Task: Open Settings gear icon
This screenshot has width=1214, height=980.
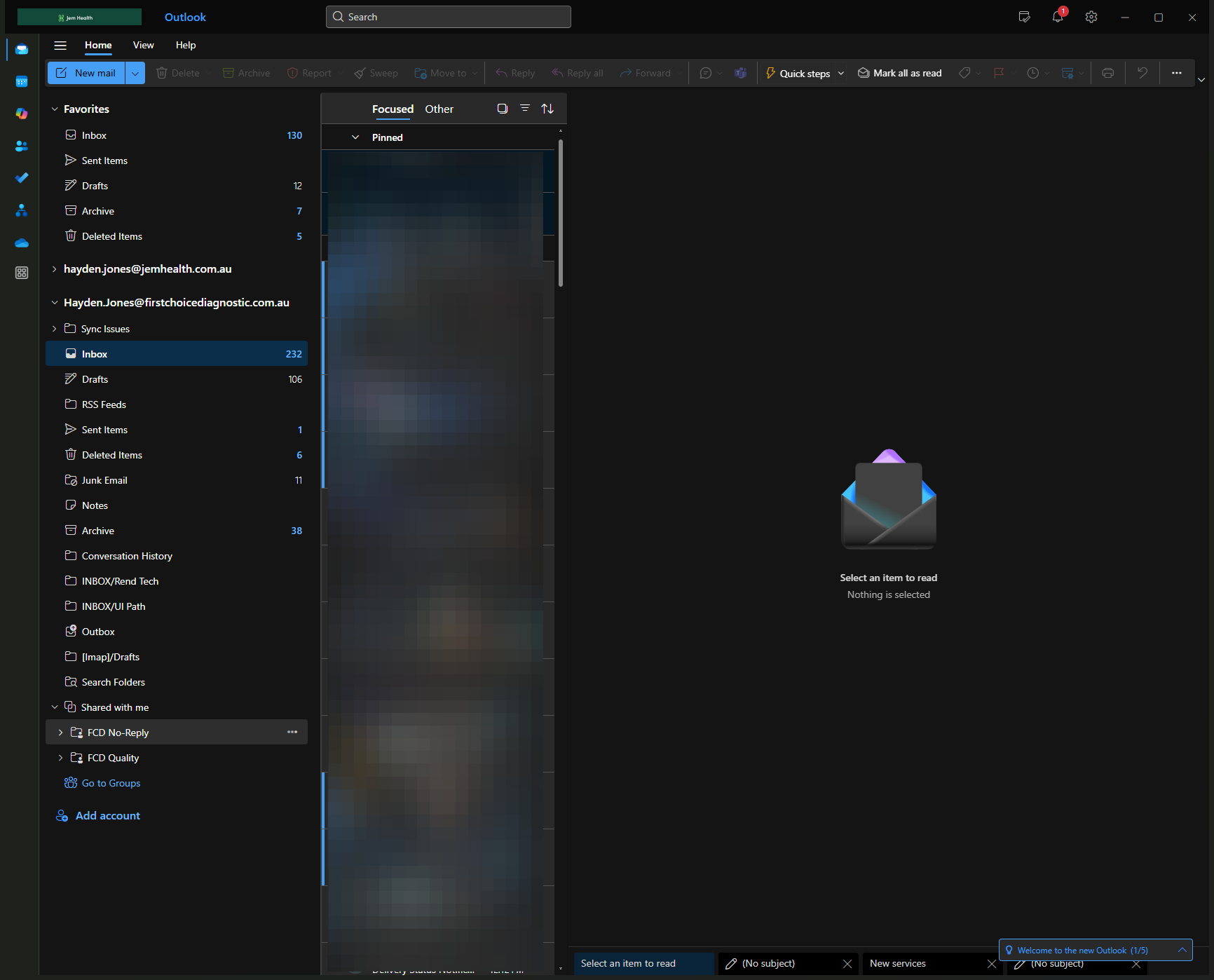Action: coord(1091,17)
